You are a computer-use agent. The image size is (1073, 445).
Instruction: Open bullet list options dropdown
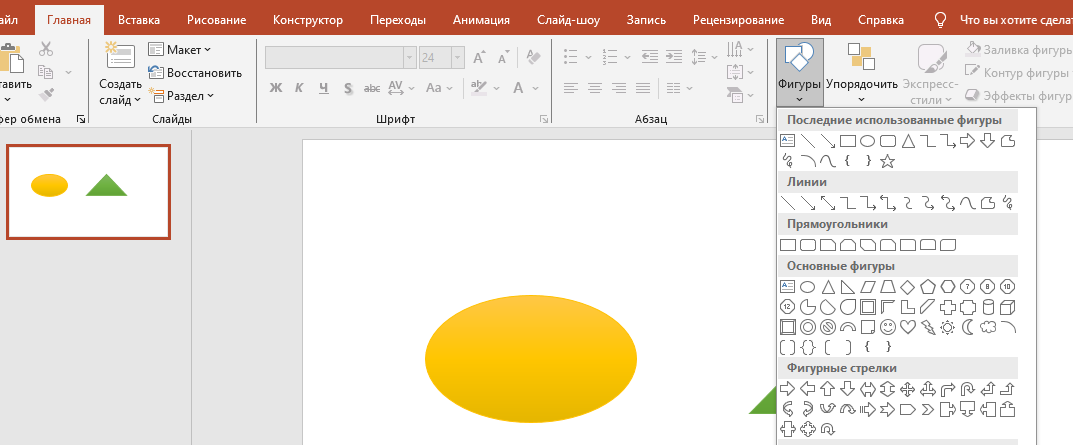pyautogui.click(x=589, y=57)
